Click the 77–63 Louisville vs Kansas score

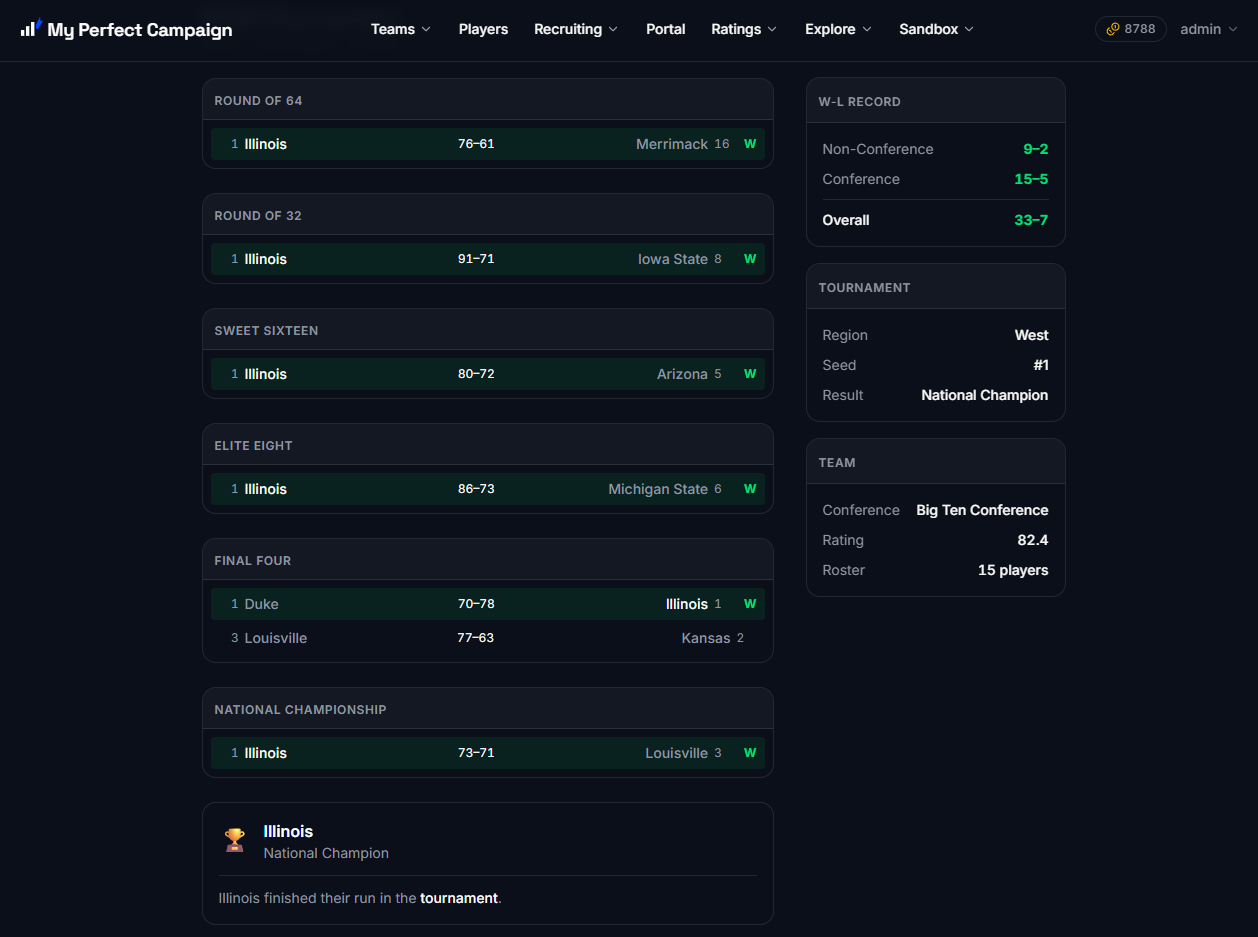[x=476, y=638]
